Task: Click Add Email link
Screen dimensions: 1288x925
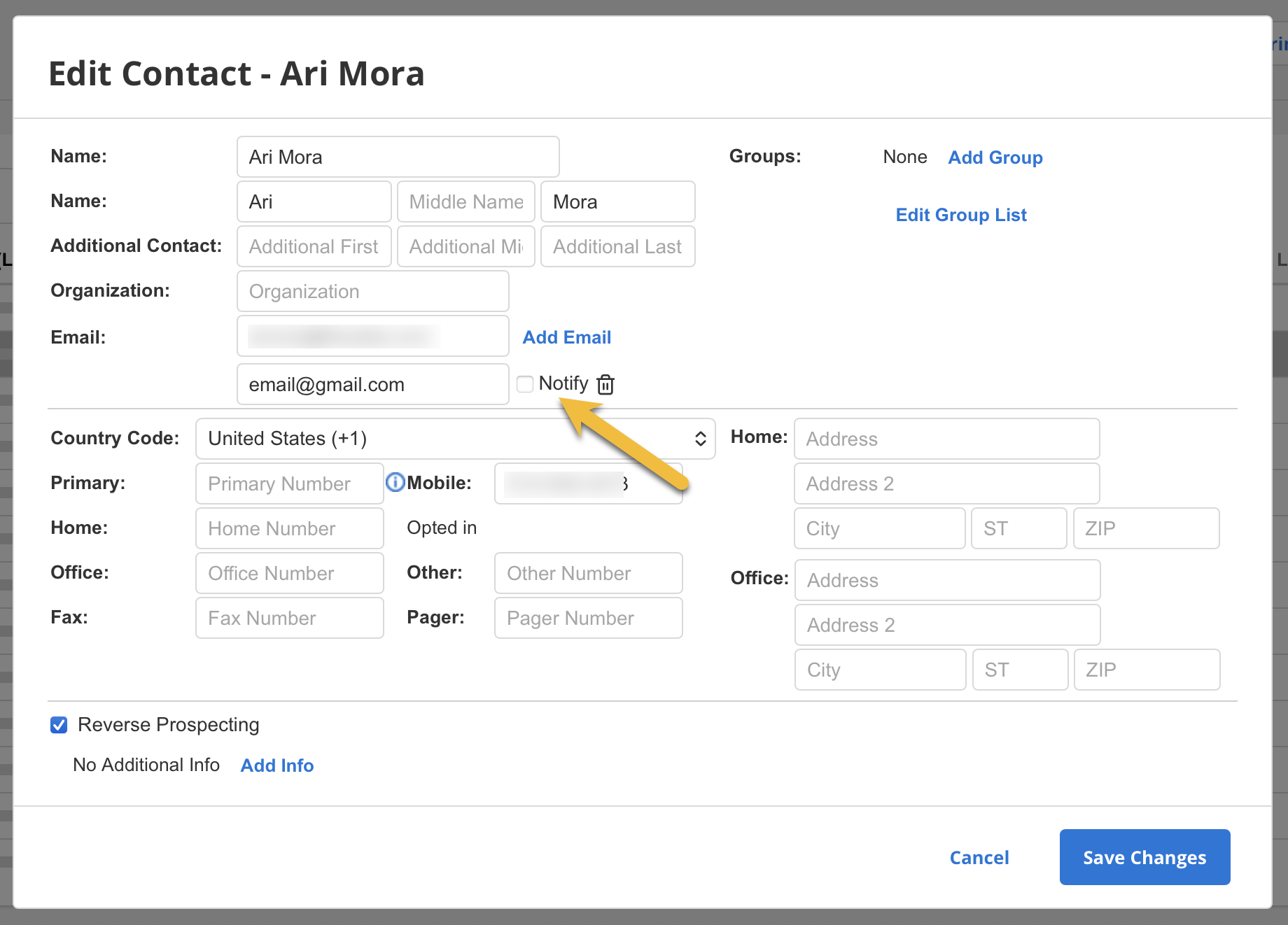Action: (567, 337)
